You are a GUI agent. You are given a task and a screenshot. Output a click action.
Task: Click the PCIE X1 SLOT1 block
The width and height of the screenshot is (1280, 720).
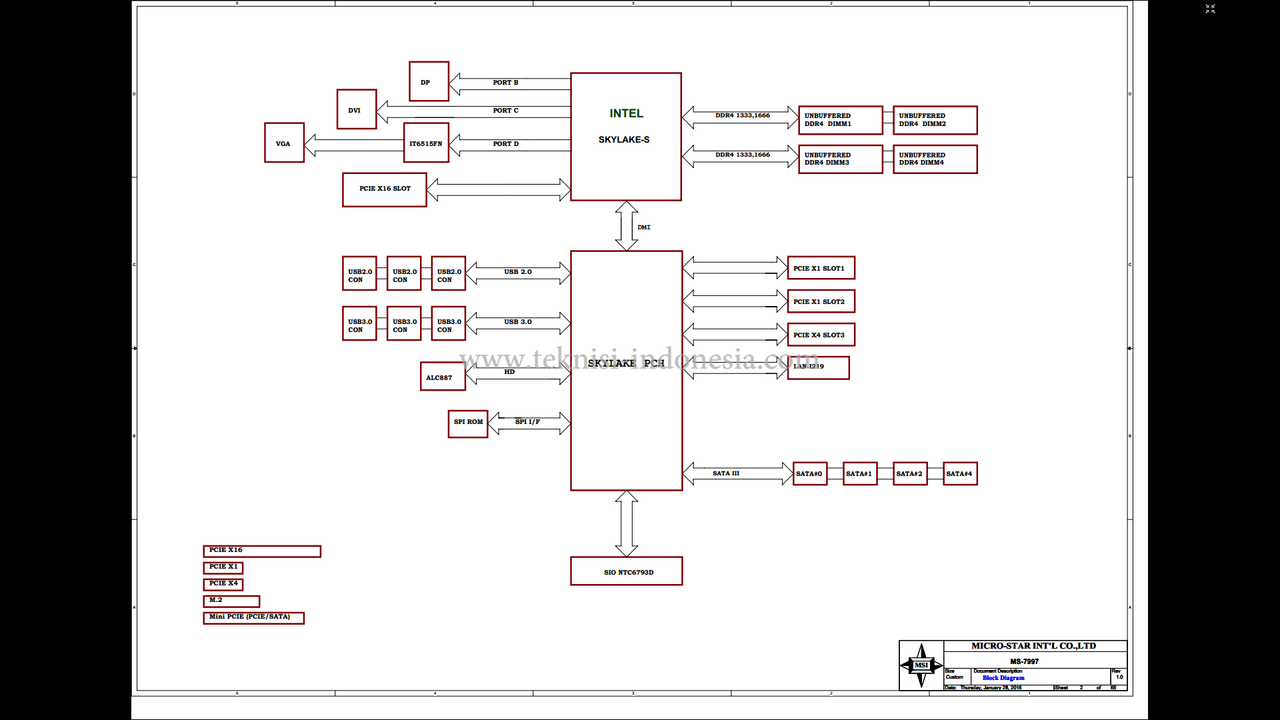tap(821, 268)
